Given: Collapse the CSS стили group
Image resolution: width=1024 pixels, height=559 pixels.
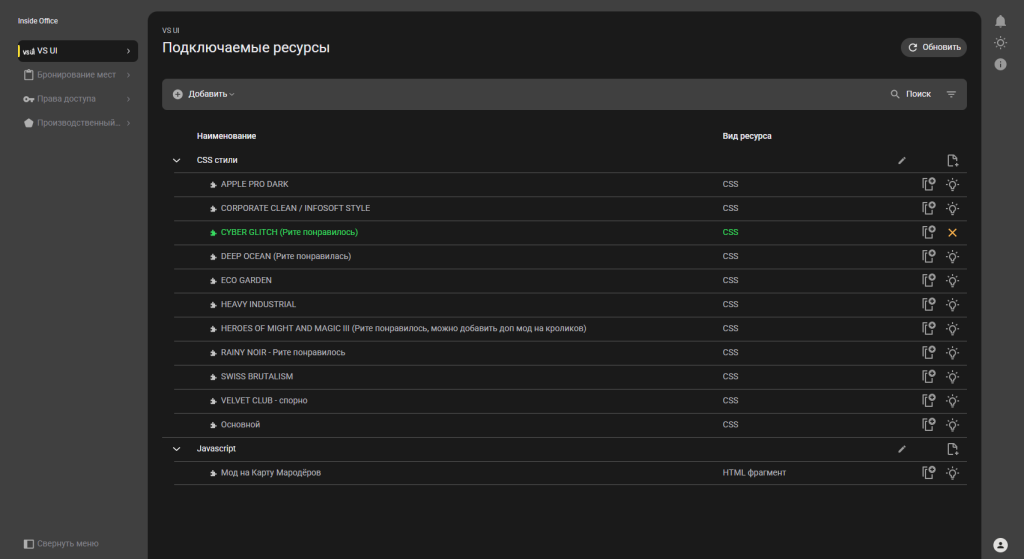Looking at the screenshot, I should click(x=177, y=160).
